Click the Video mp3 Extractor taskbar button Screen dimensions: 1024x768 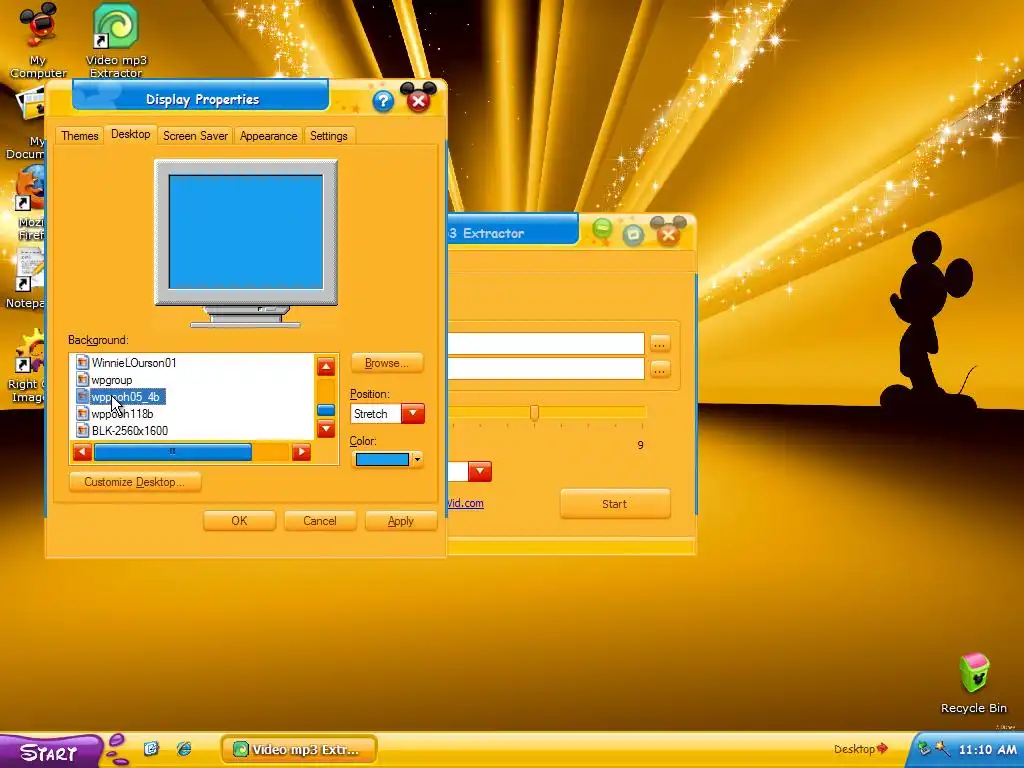[300, 749]
